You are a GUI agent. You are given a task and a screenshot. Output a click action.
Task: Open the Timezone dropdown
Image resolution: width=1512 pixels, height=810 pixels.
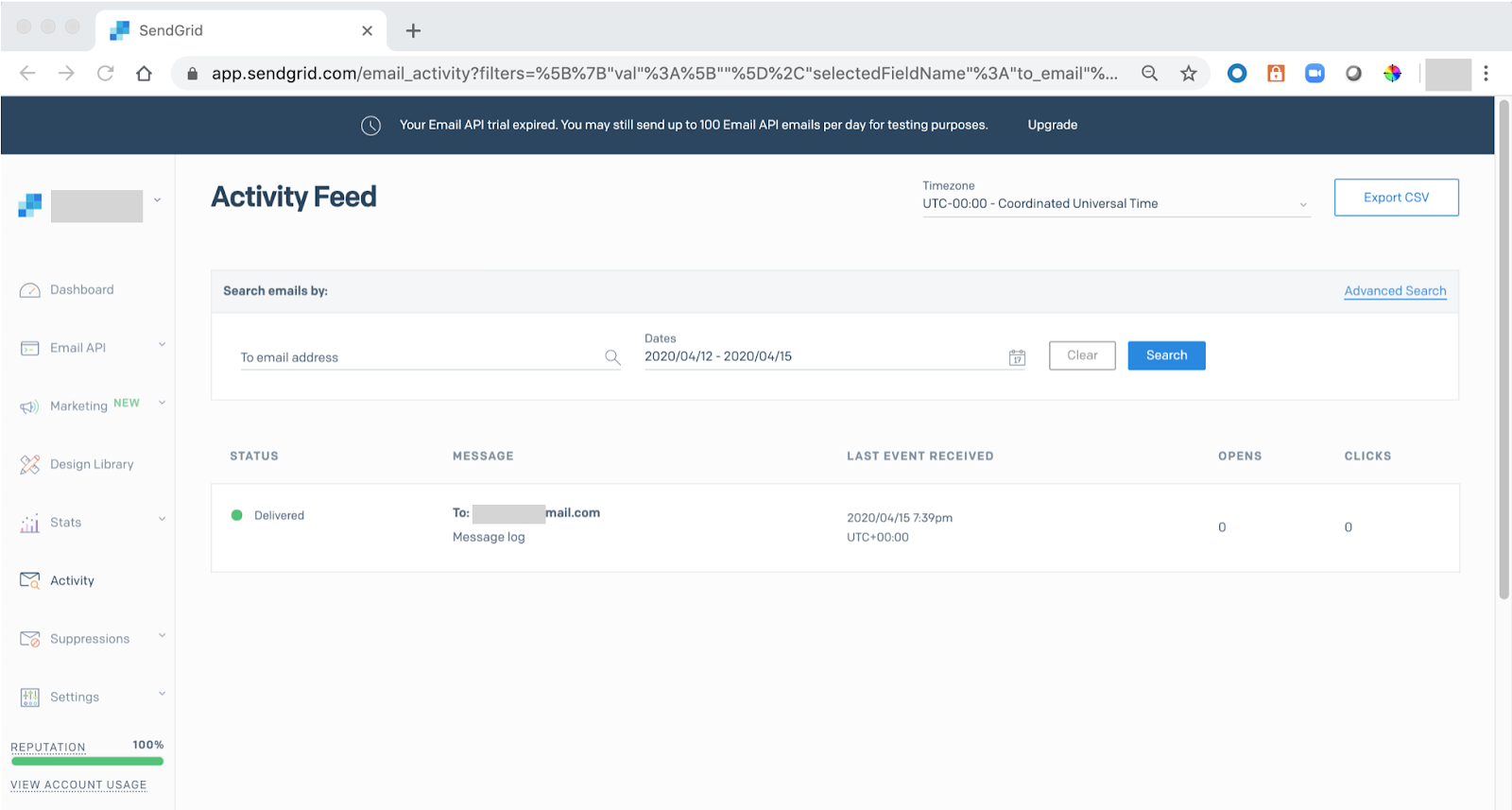pyautogui.click(x=1115, y=204)
